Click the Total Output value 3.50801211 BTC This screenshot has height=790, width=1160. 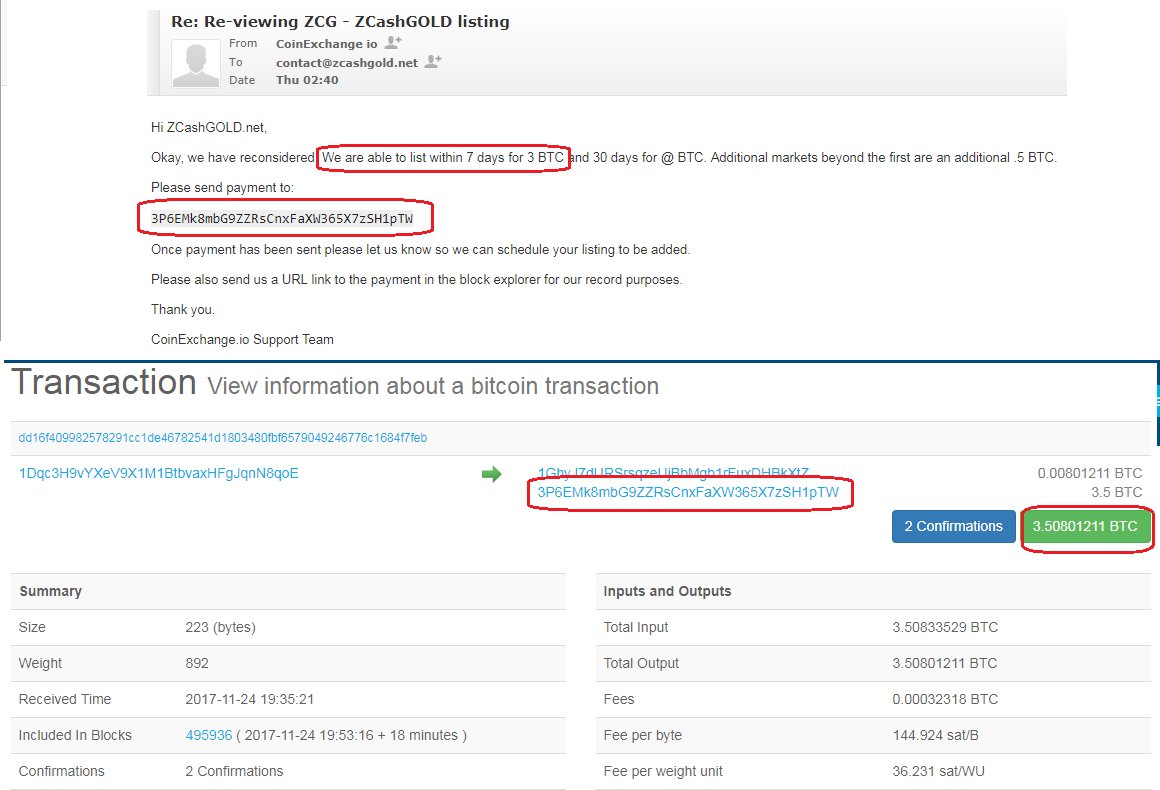click(944, 664)
